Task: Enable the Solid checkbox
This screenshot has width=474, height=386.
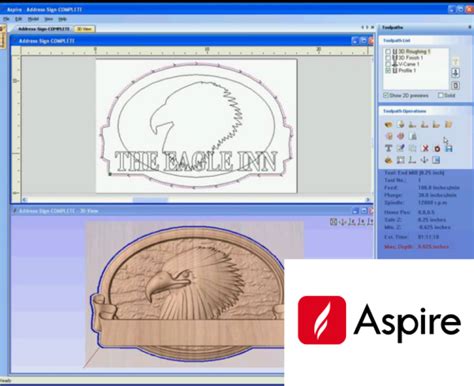Action: [x=440, y=95]
